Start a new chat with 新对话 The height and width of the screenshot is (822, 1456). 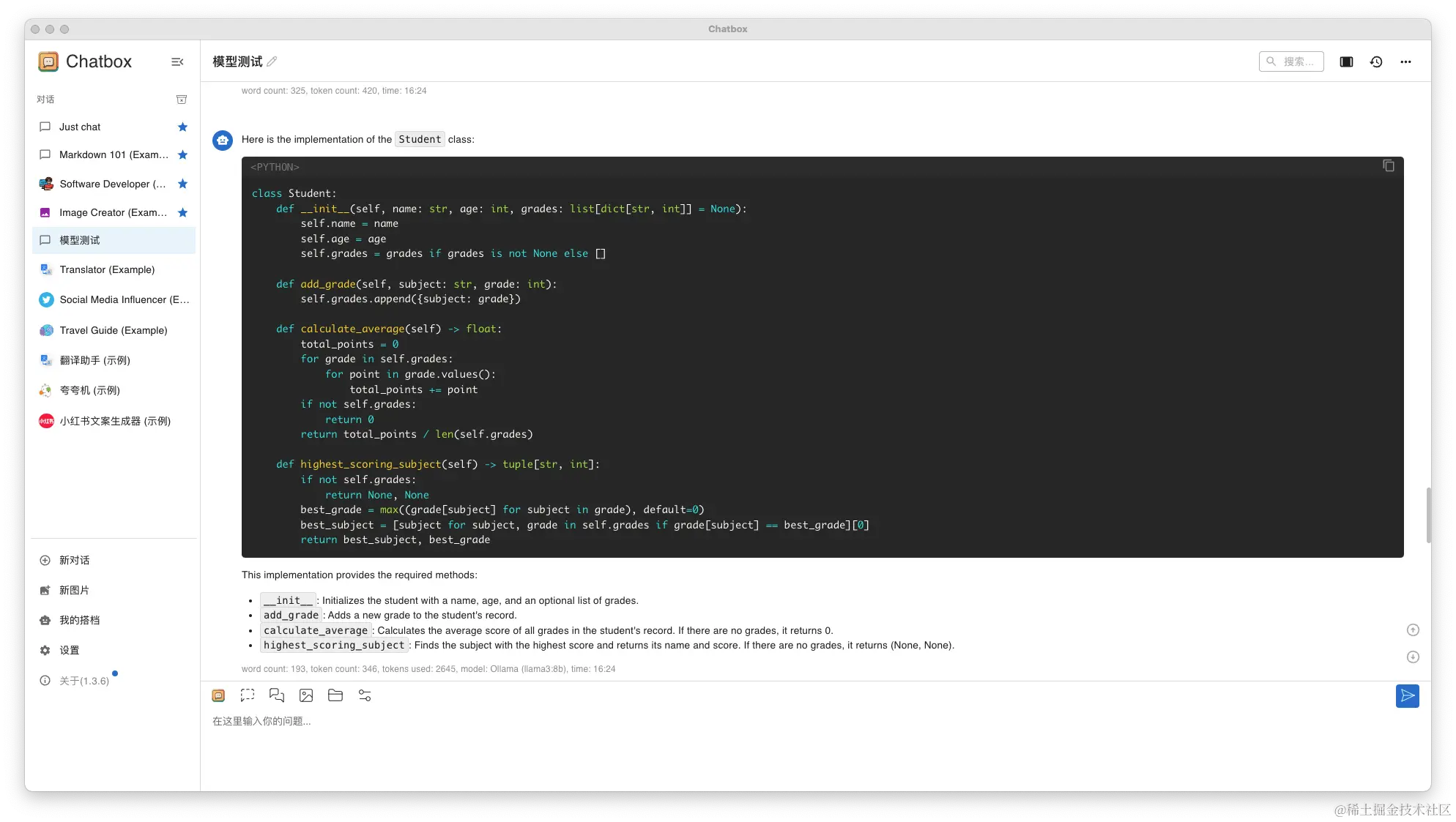74,560
